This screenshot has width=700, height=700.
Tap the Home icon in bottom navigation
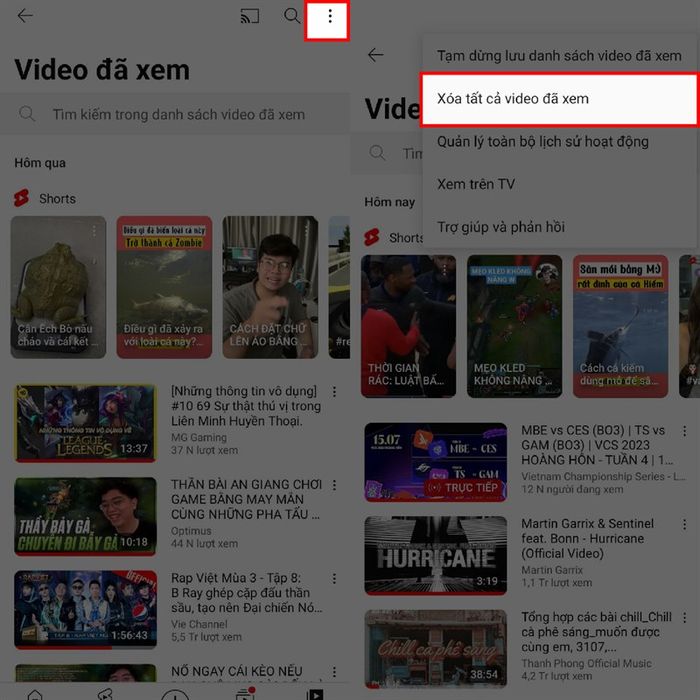pyautogui.click(x=35, y=694)
